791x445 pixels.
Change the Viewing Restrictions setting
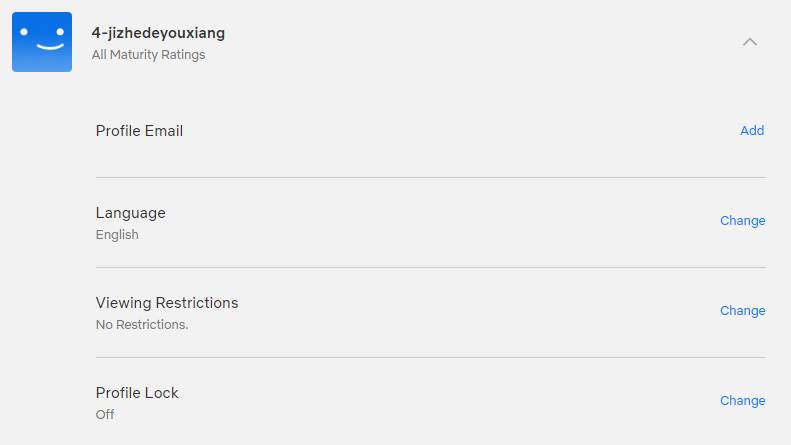click(743, 311)
